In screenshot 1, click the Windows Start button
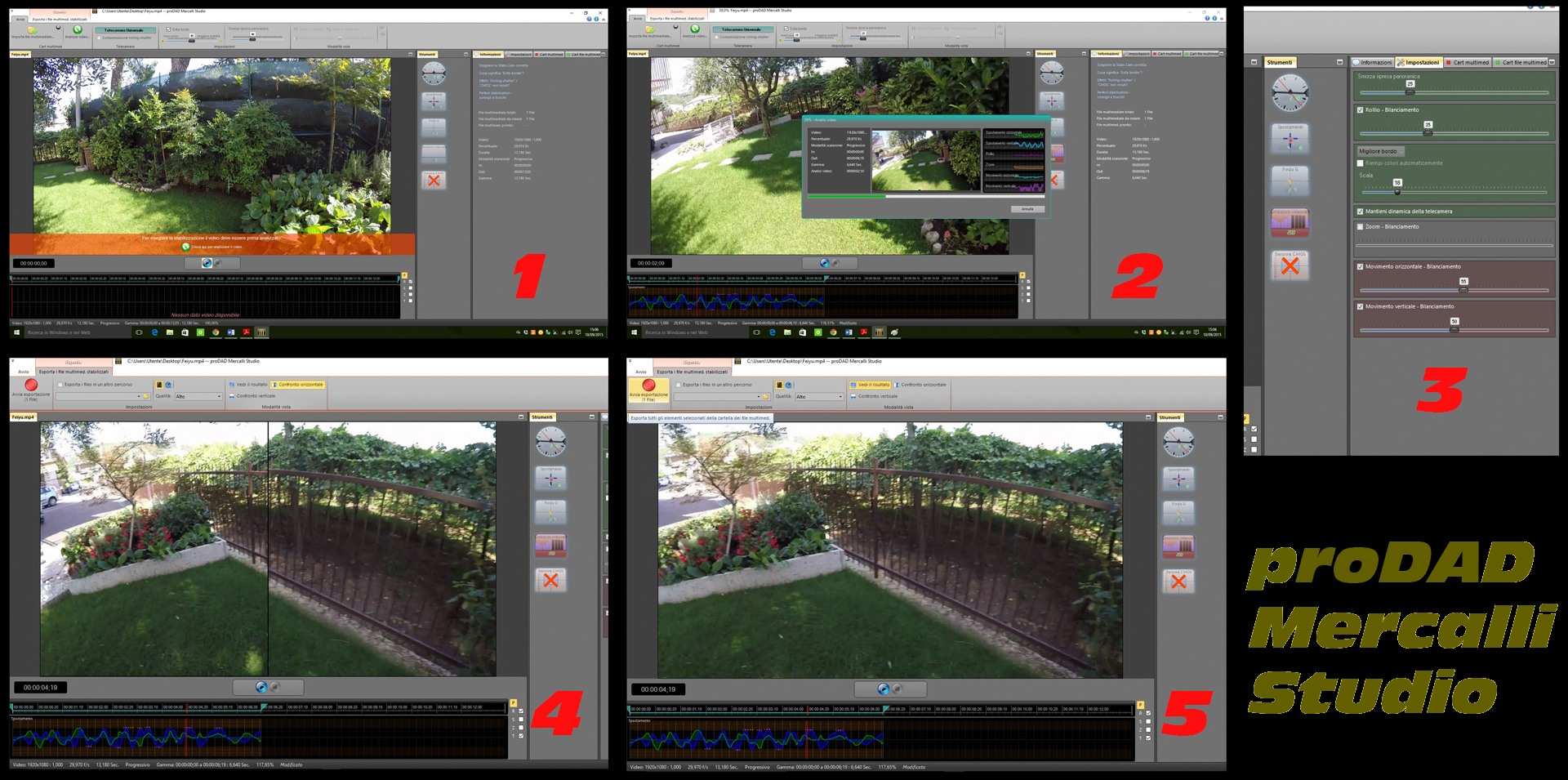The height and width of the screenshot is (780, 1568). tap(16, 332)
